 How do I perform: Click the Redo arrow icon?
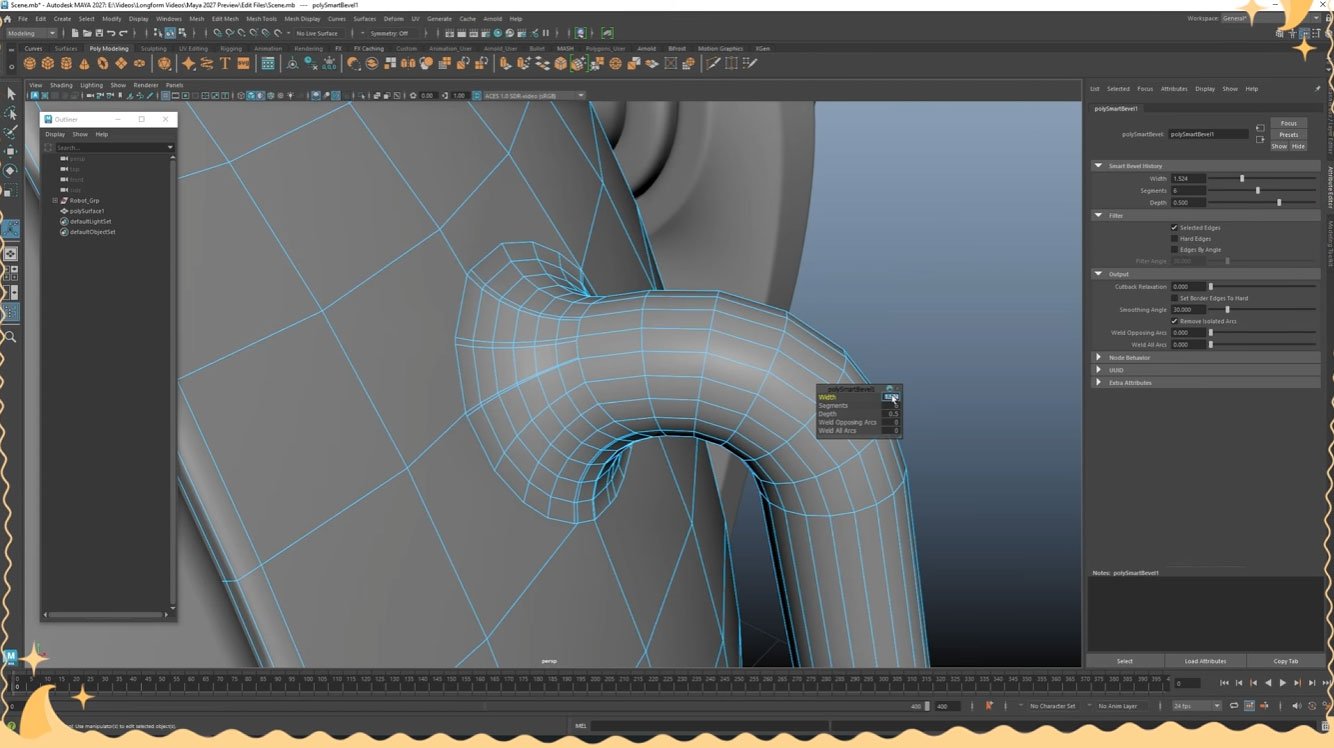coord(122,33)
